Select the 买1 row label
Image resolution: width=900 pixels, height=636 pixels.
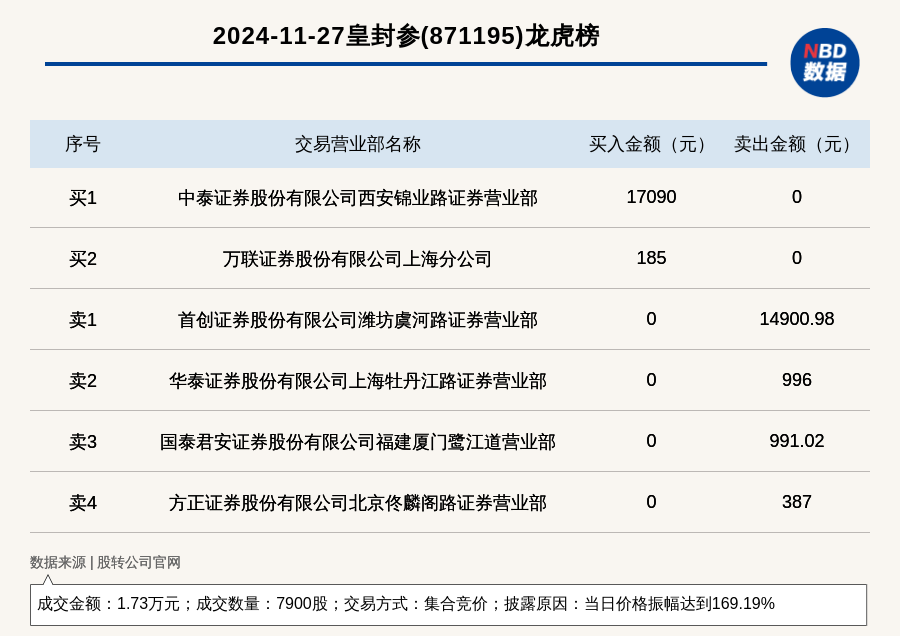coord(83,198)
